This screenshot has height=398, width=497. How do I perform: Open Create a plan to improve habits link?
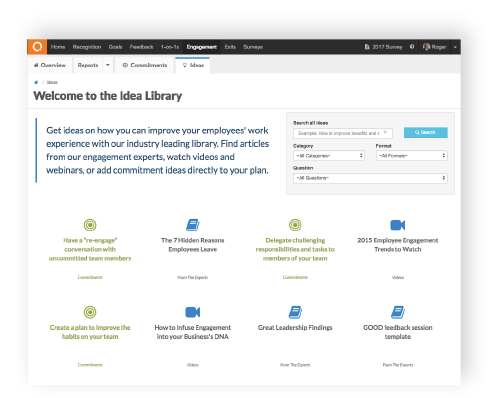coord(90,332)
